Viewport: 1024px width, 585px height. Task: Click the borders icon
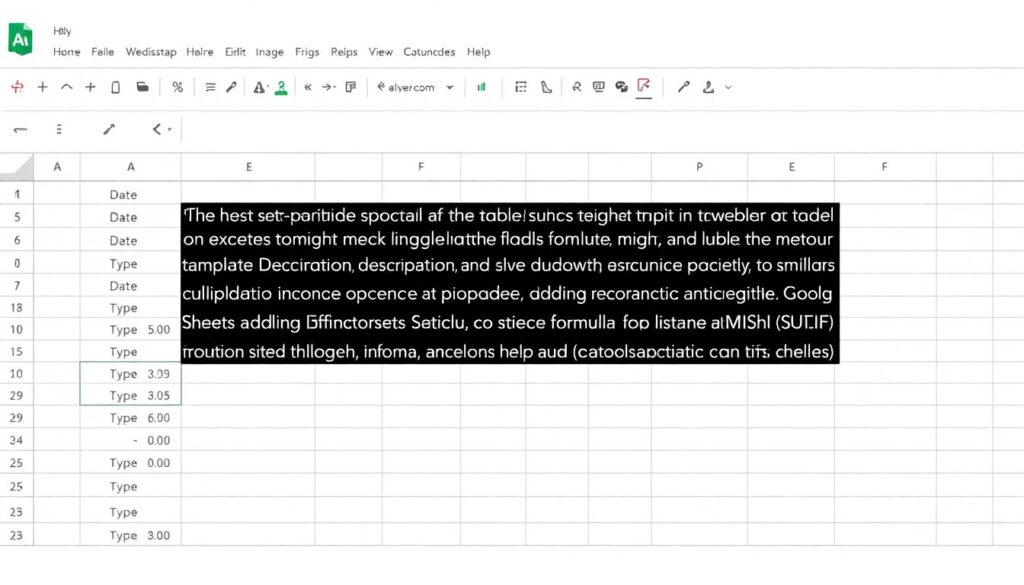(522, 87)
